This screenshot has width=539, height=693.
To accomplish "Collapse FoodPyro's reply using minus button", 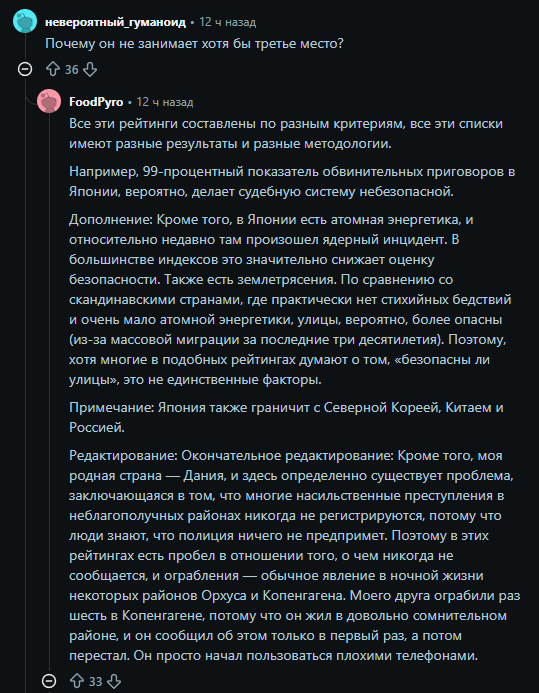I will [49, 681].
